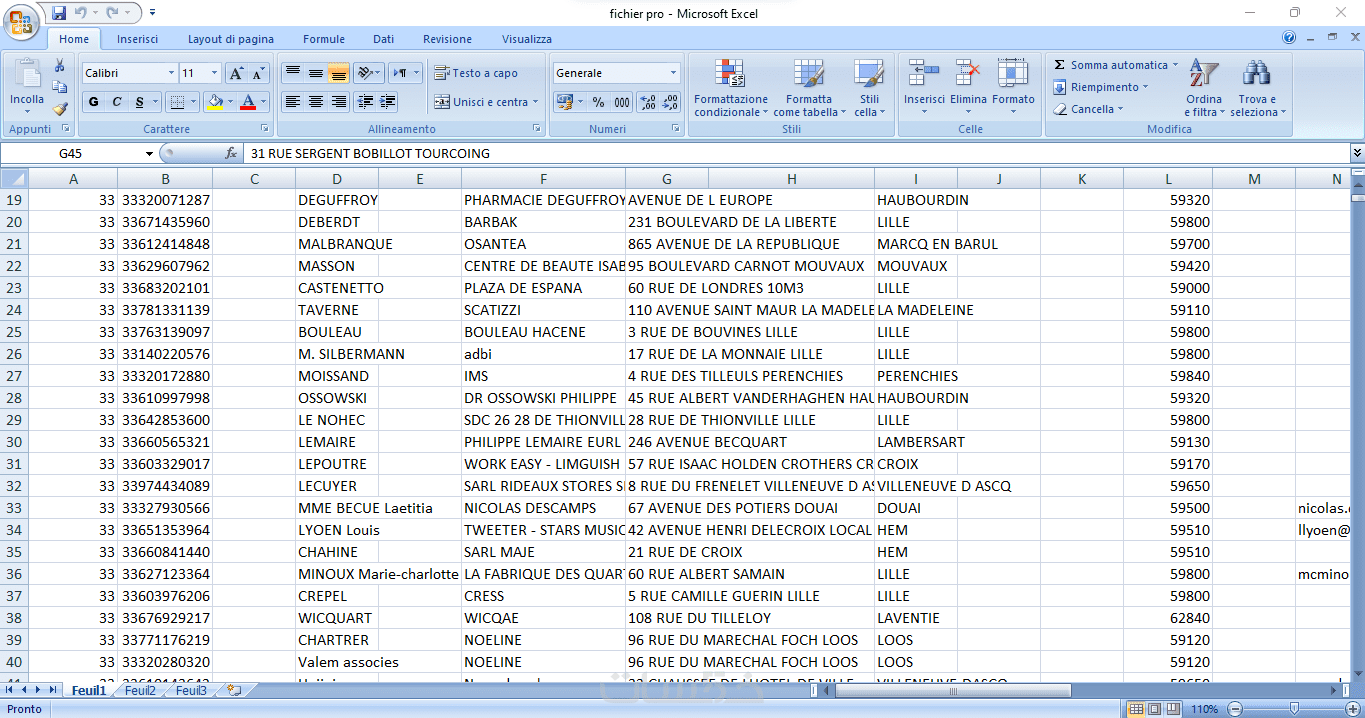
Task: Expand the Name Box dropdown arrow
Action: coord(149,154)
